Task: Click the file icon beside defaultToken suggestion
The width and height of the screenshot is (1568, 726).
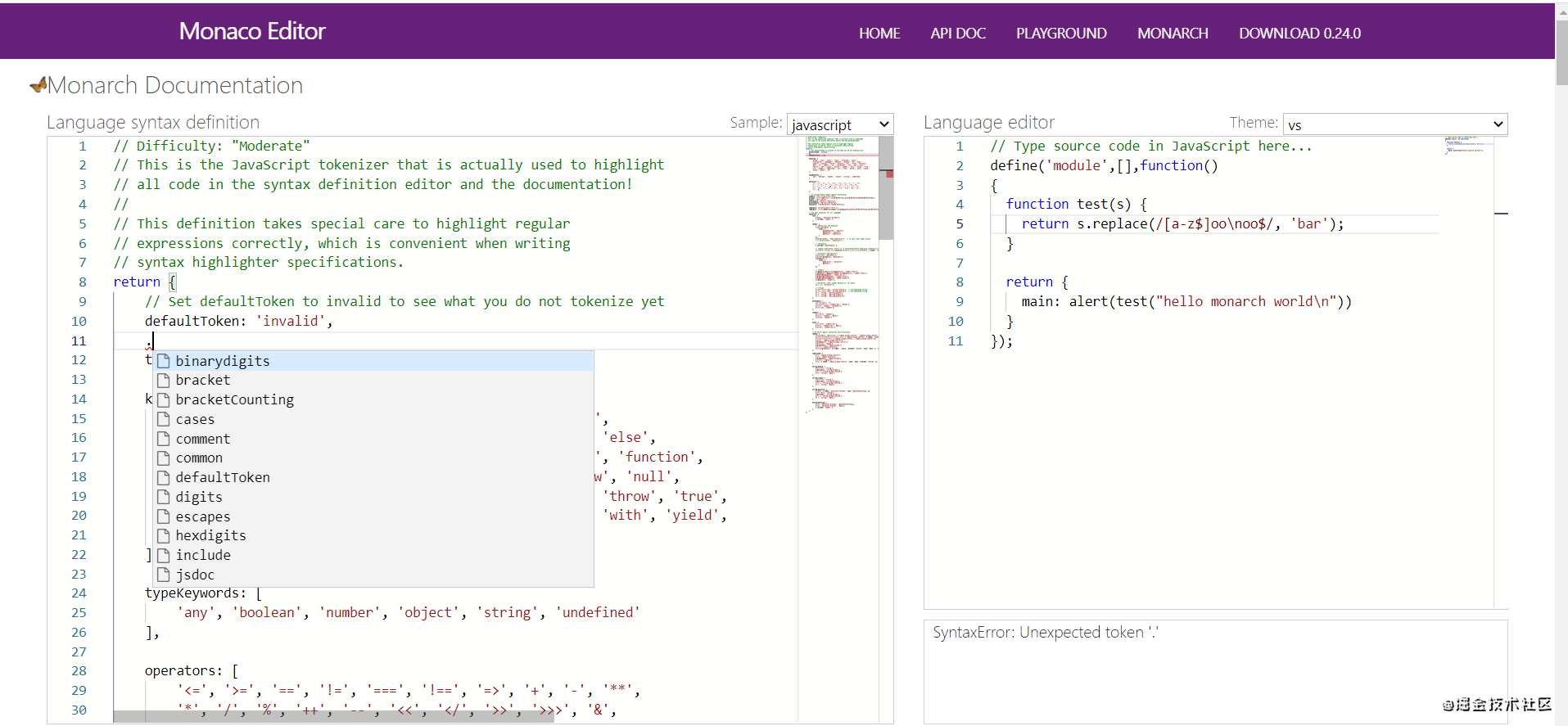Action: point(164,477)
